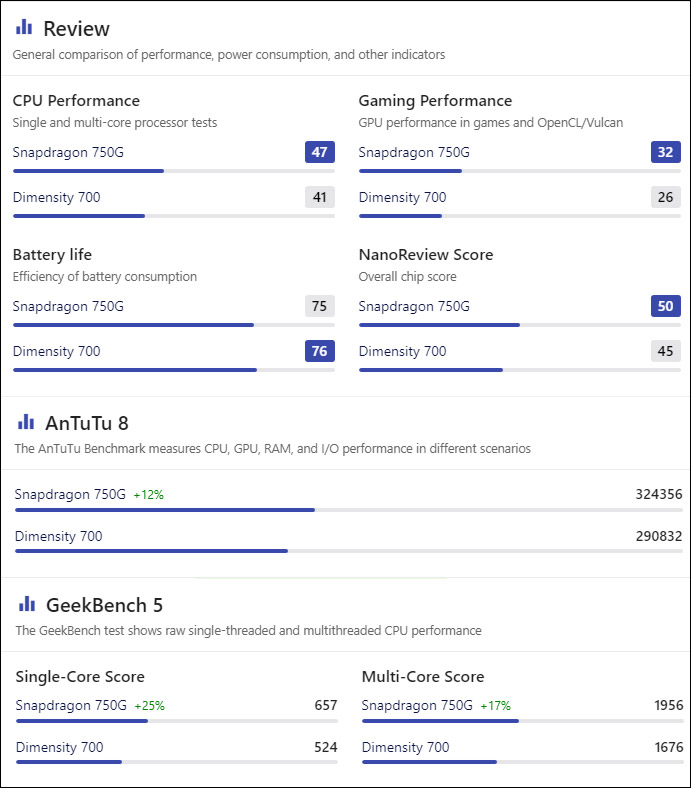Click the 50 NanoReview Score badge
This screenshot has height=788, width=691.
pos(665,306)
